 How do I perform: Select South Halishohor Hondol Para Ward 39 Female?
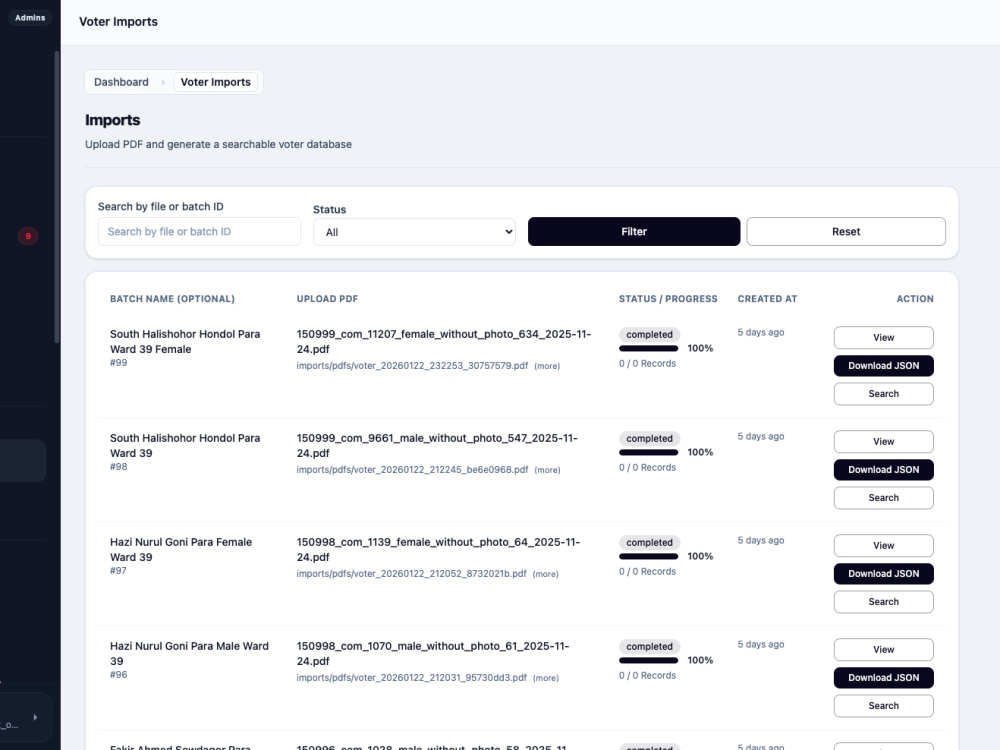pos(185,341)
